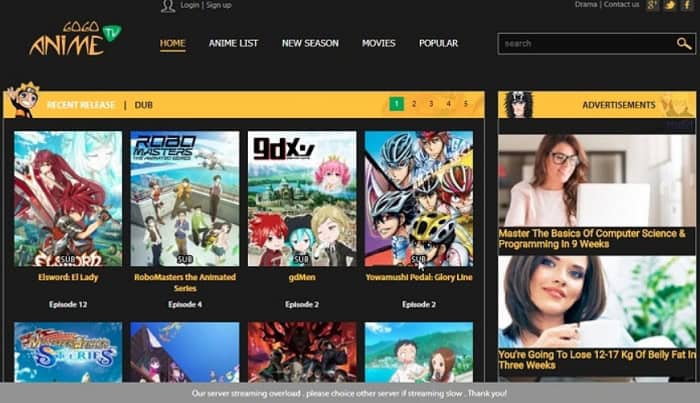Click the Episode 12 text under Elsword

click(x=68, y=304)
